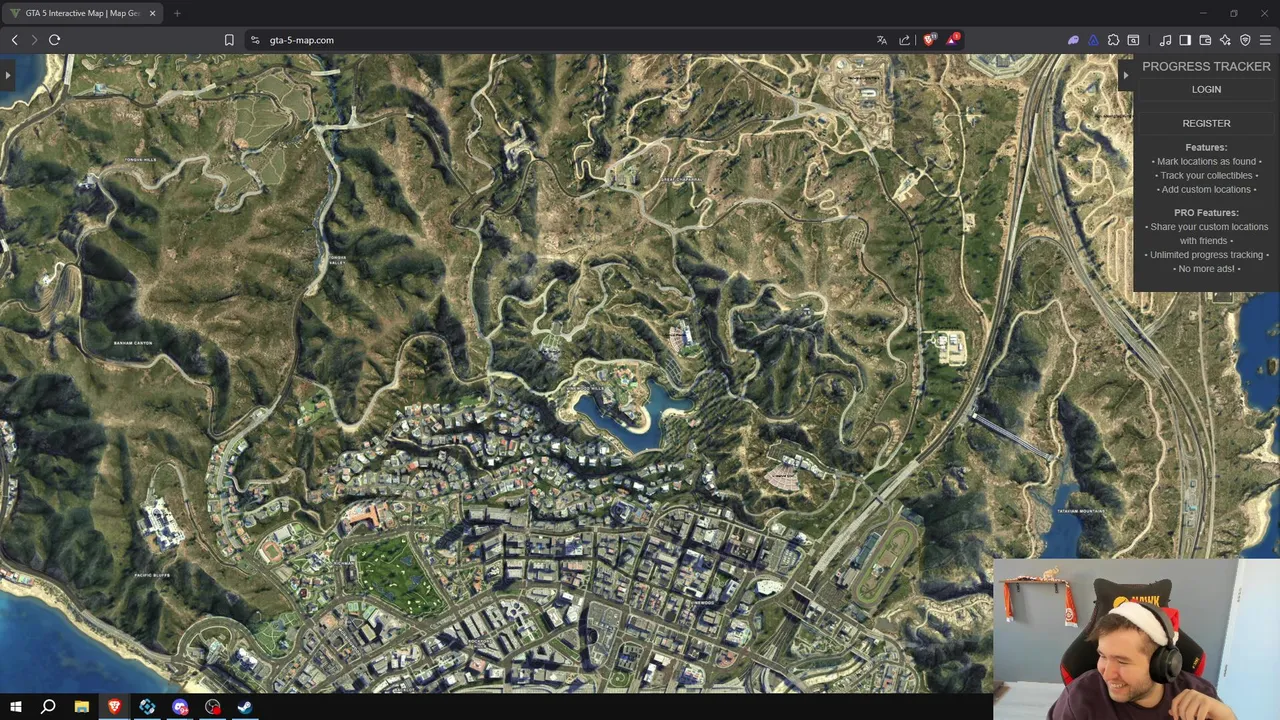1280x720 pixels.
Task: Click the green golf course on map
Action: click(x=397, y=576)
